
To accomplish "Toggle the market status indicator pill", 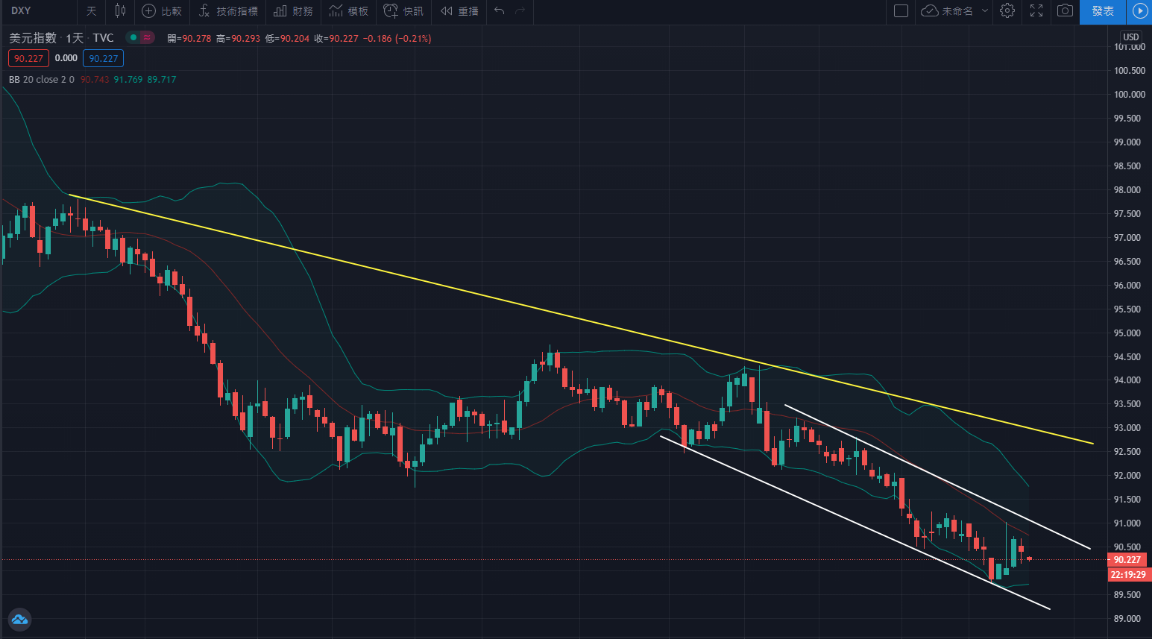I will [140, 38].
